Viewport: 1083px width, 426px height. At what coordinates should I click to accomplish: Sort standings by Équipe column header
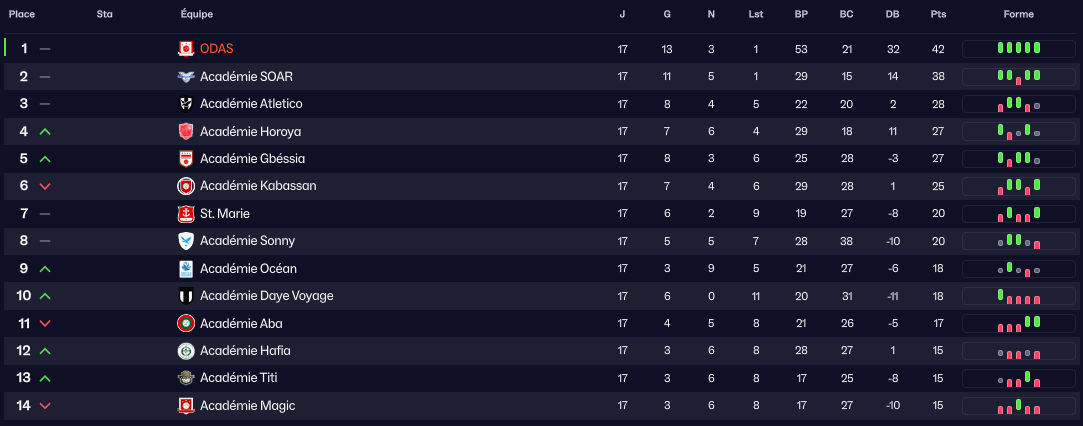pos(197,14)
